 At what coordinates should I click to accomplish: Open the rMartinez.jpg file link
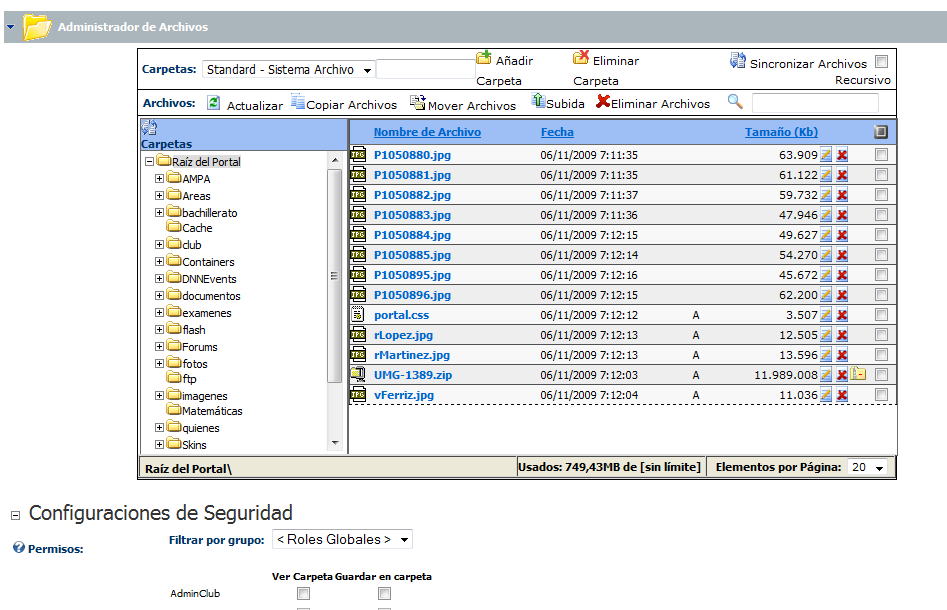pyautogui.click(x=412, y=355)
